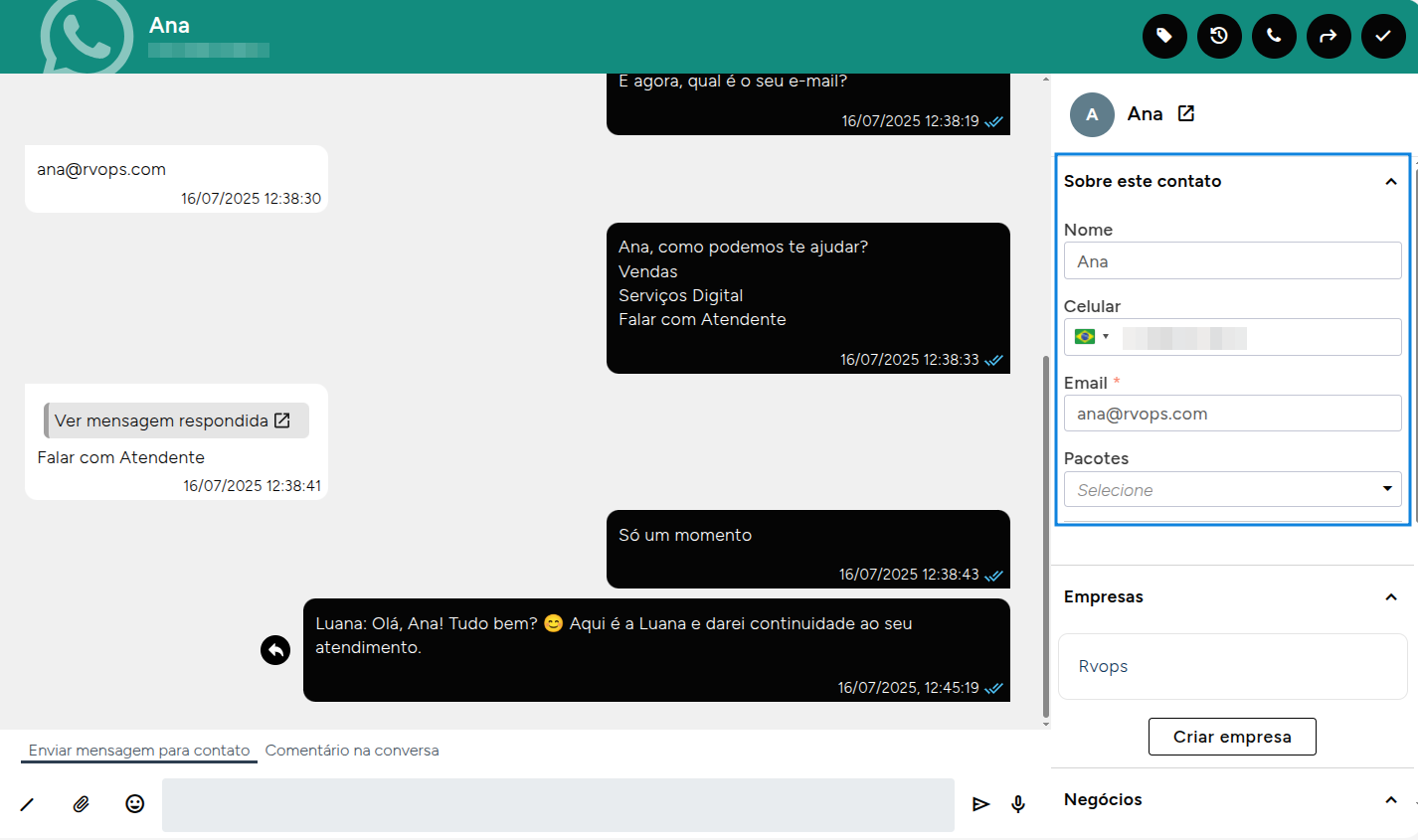Click the microphone record audio icon
This screenshot has width=1418, height=840.
[x=1018, y=804]
